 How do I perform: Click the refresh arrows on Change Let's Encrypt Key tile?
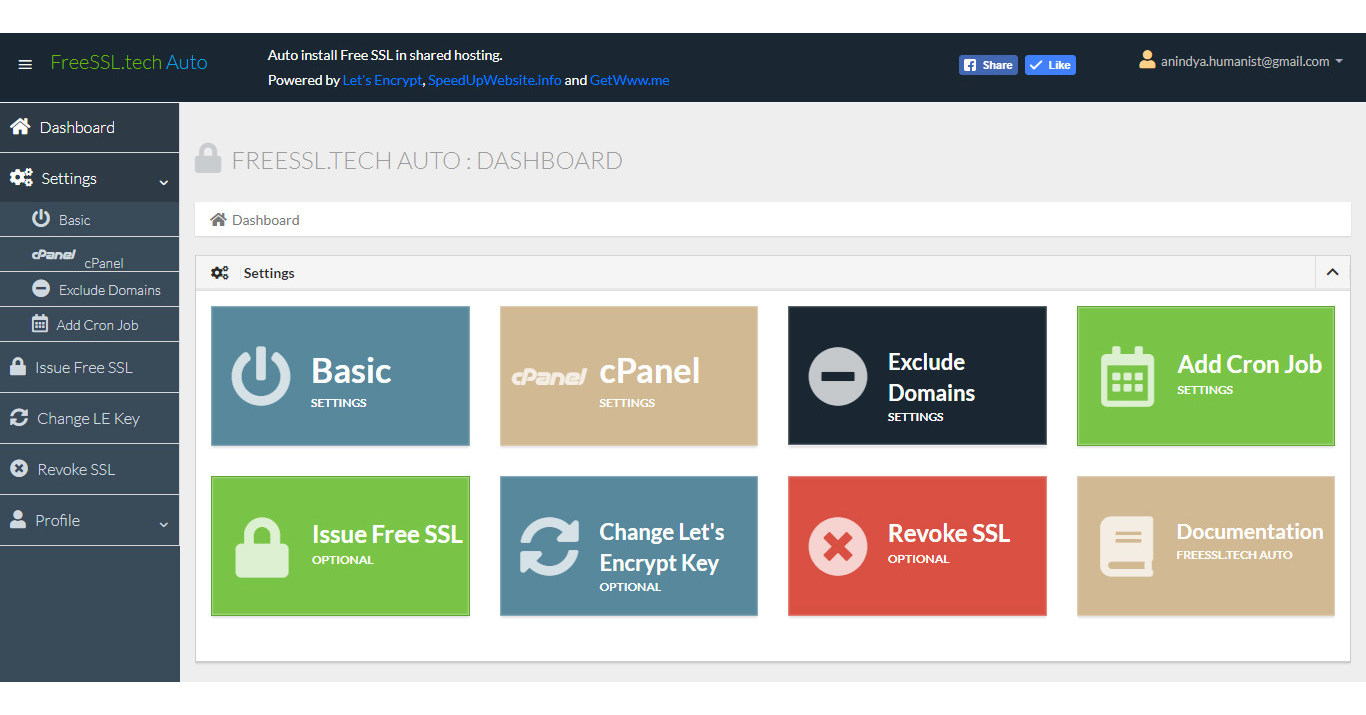click(549, 545)
